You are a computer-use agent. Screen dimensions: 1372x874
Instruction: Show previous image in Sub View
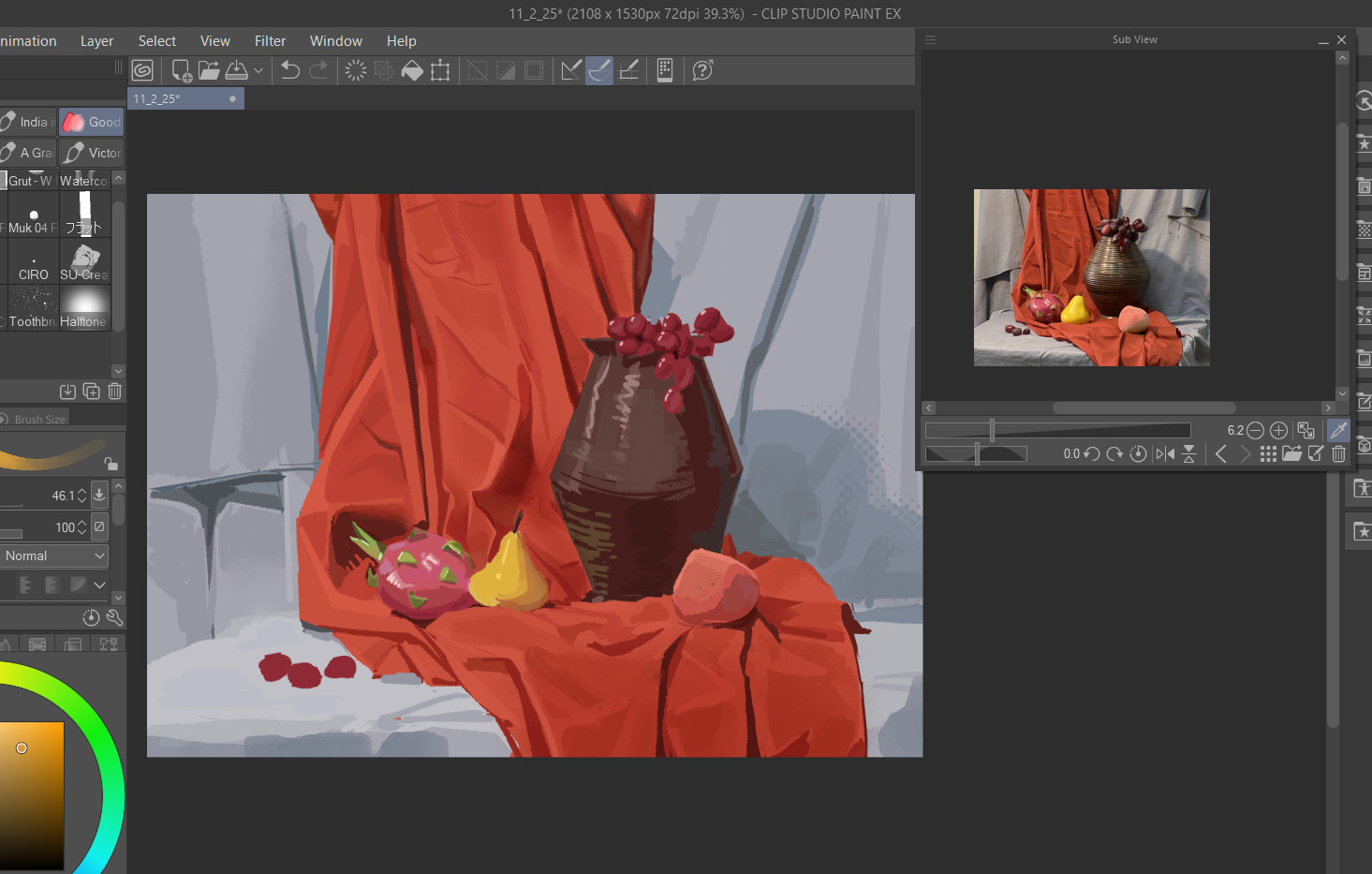pos(1221,454)
